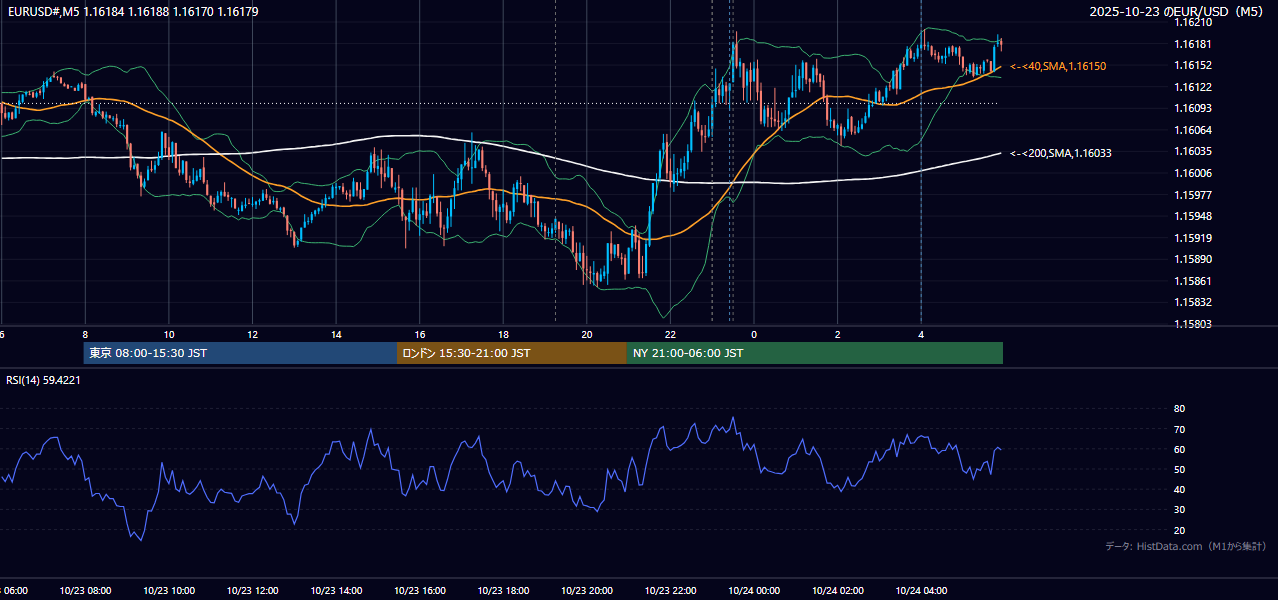Click price level 1.16181 on price axis

1192,44
